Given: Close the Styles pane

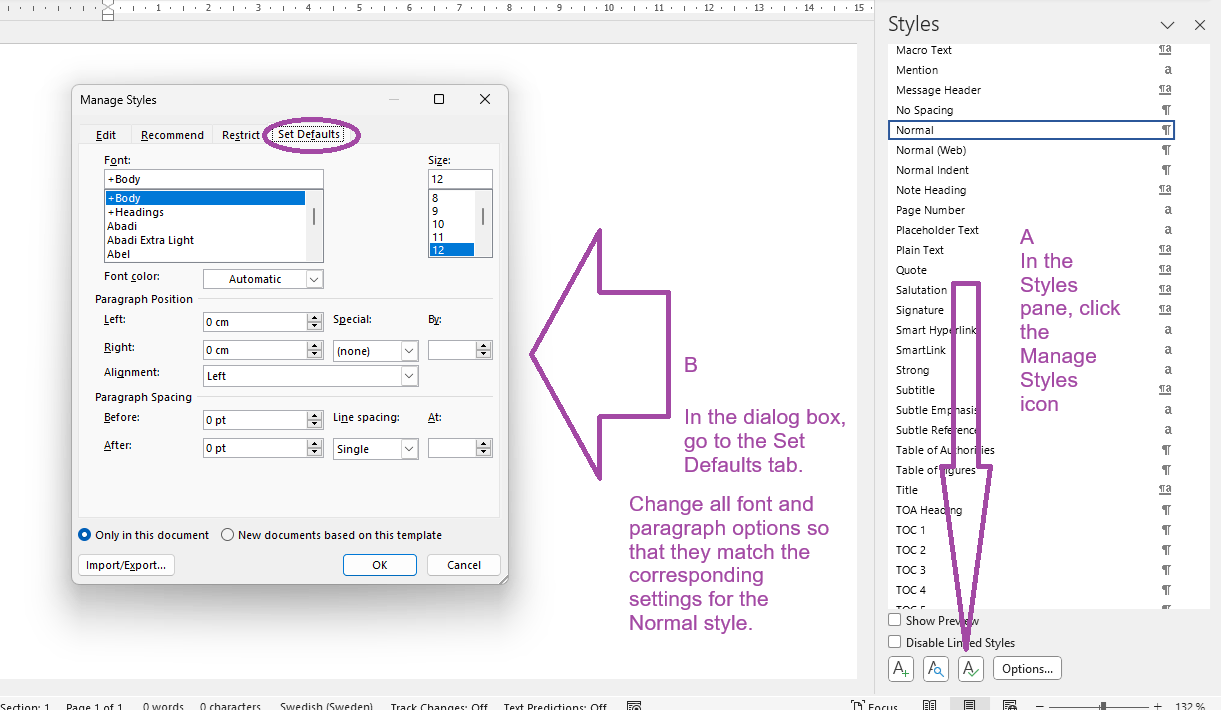Looking at the screenshot, I should point(1200,25).
